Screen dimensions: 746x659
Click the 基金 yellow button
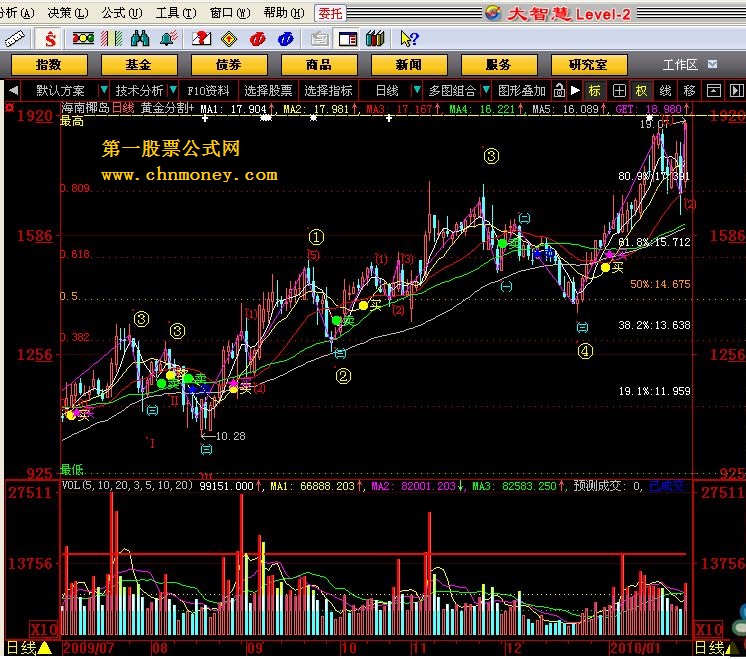[x=138, y=65]
